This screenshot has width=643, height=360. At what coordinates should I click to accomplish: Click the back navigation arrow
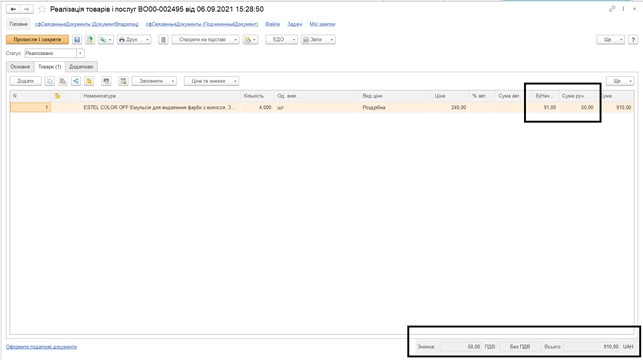[x=13, y=9]
